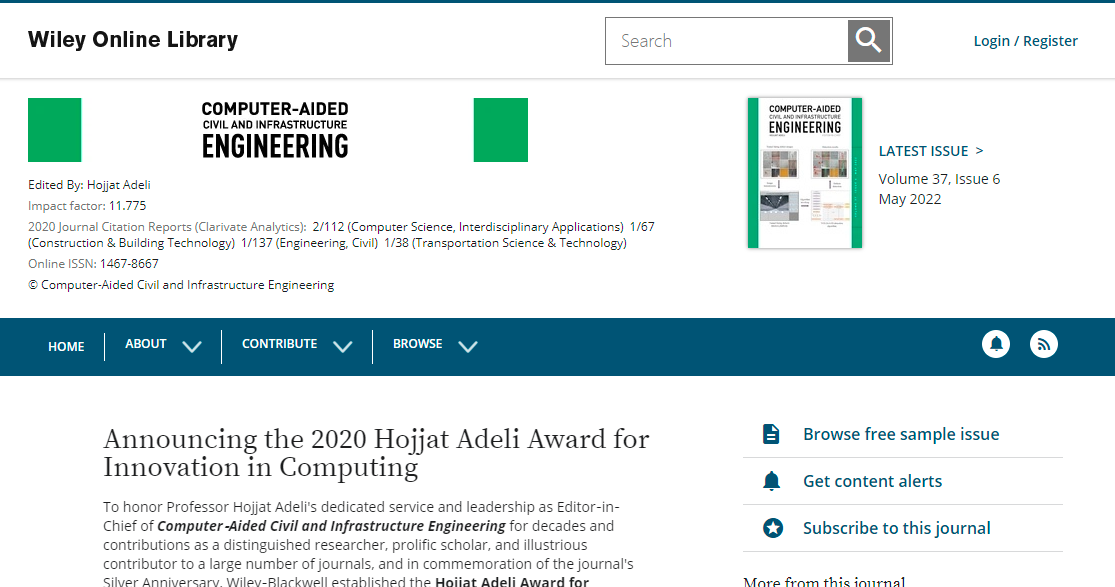Screen dimensions: 1115x587
Task: Click the left green square logo
Action: coord(55,130)
